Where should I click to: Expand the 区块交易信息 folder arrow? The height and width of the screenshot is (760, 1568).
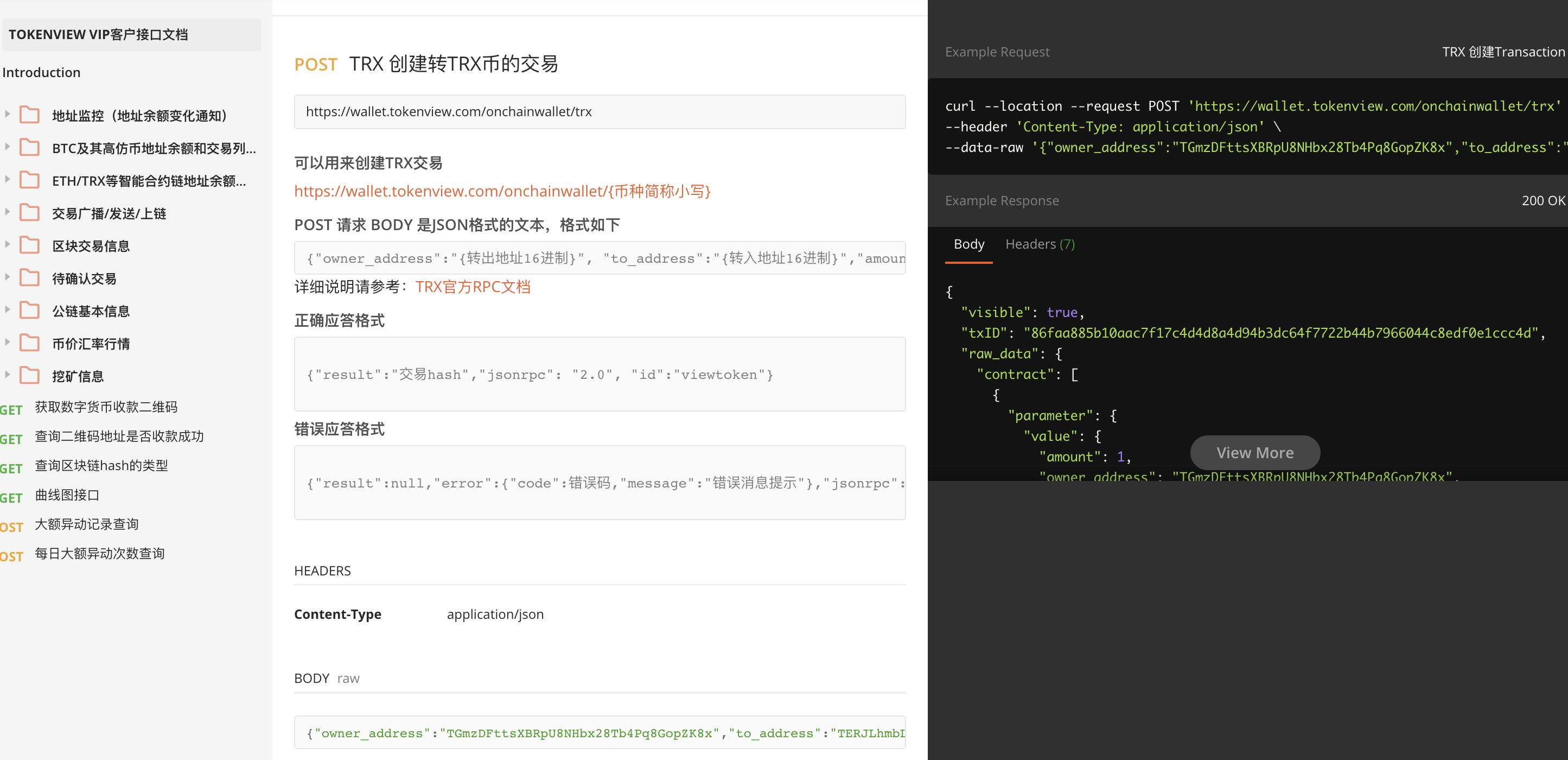(7, 244)
